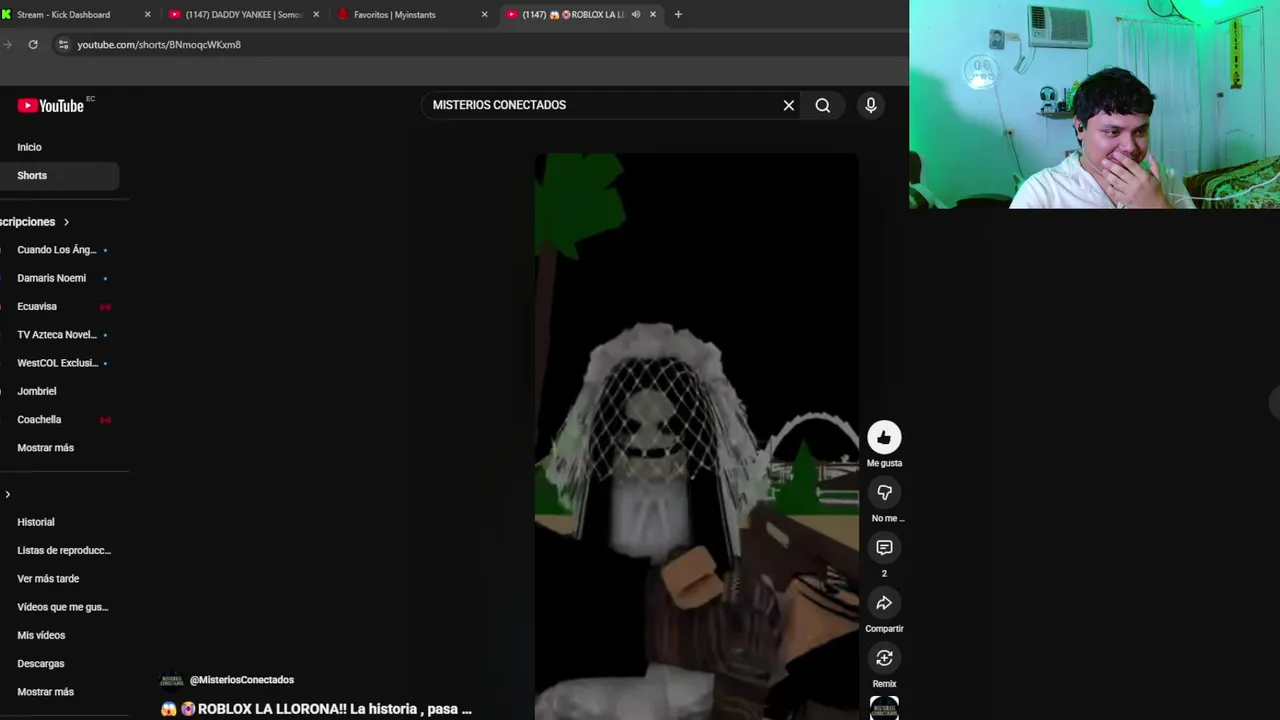This screenshot has height=720, width=1280.
Task: Expand Suscripciones section chevron
Action: (66, 222)
